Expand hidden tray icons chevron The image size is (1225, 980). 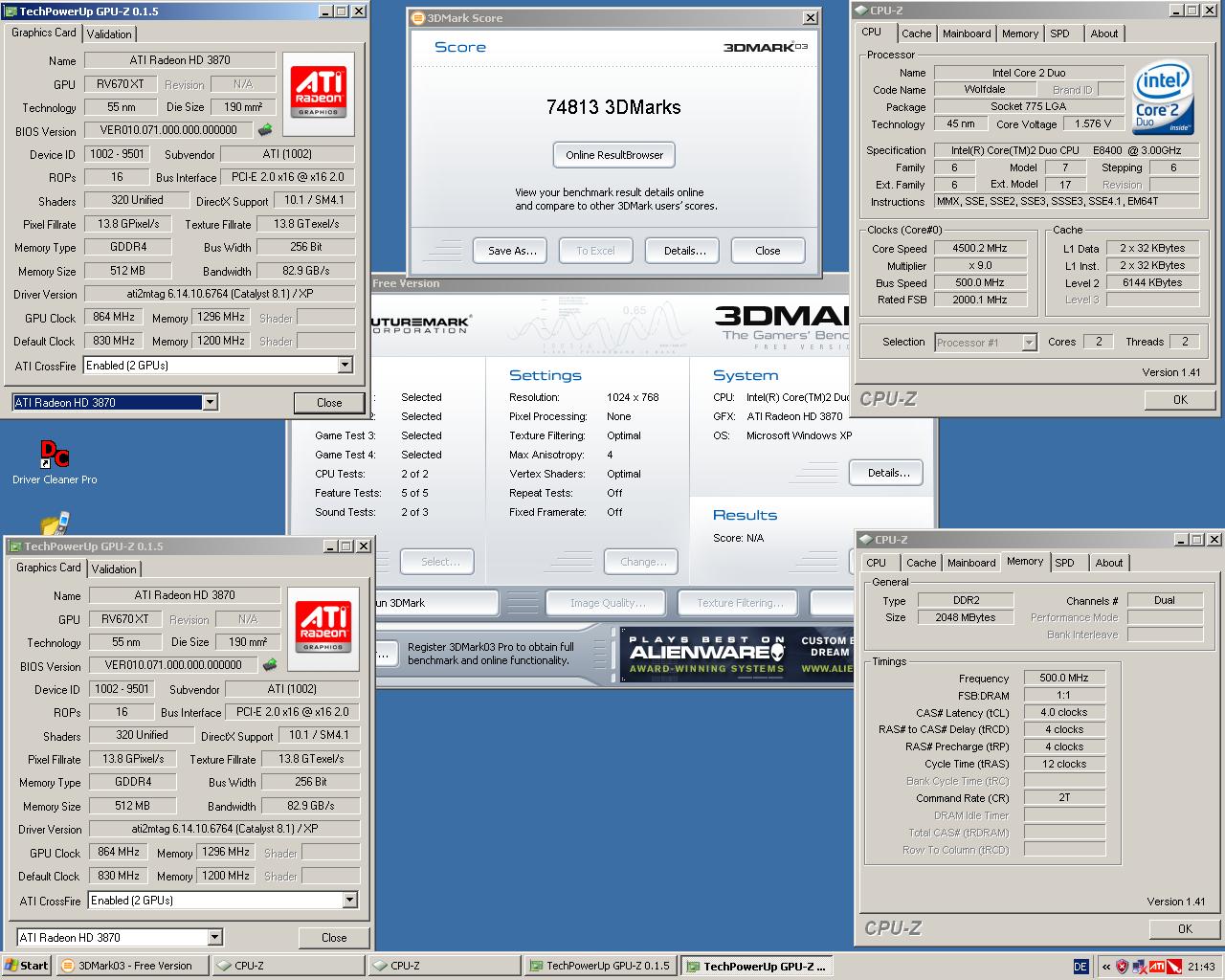pos(1106,967)
